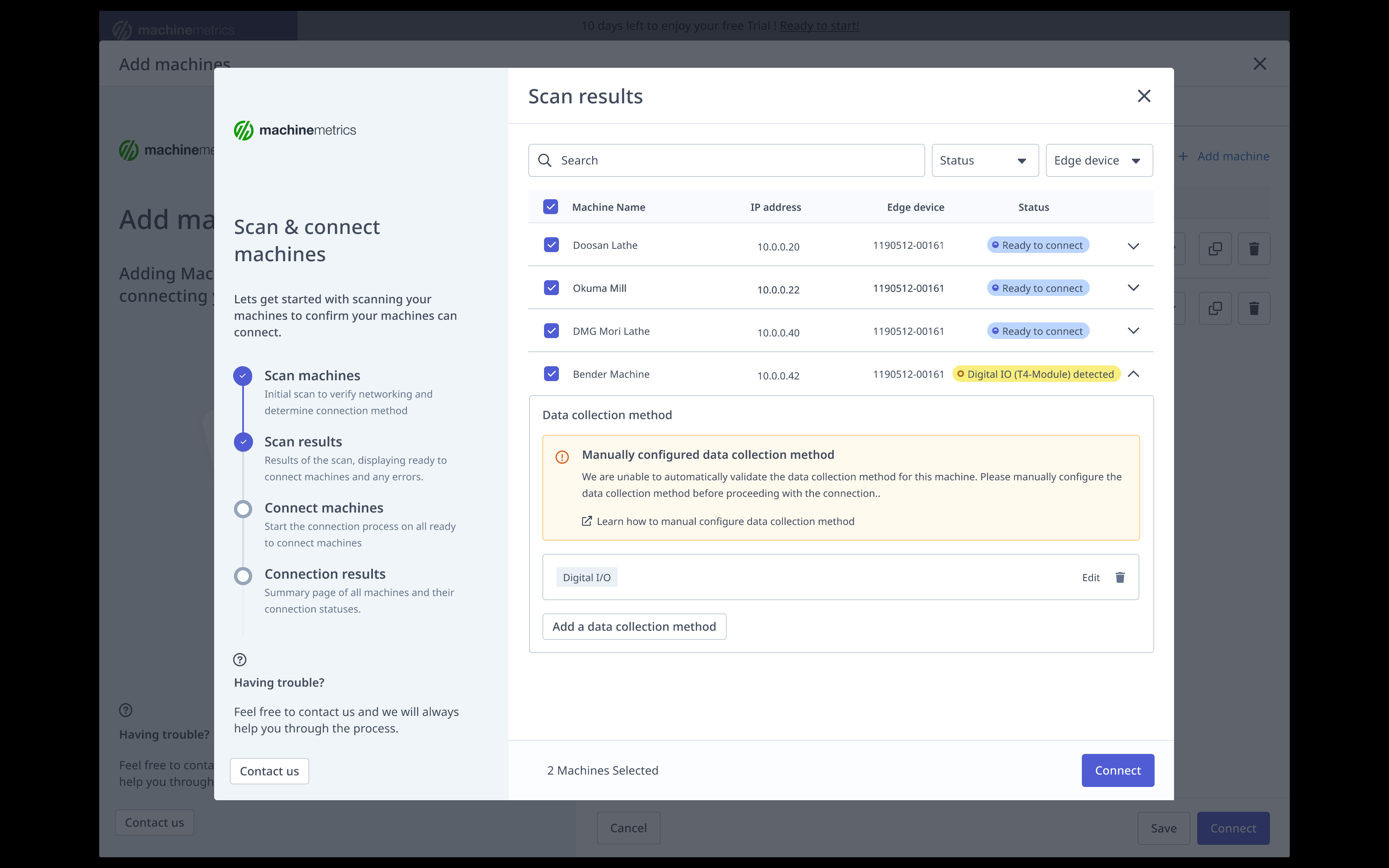Screen dimensions: 1389x868
Task: Click inside the Search machines field
Action: (x=660, y=160)
